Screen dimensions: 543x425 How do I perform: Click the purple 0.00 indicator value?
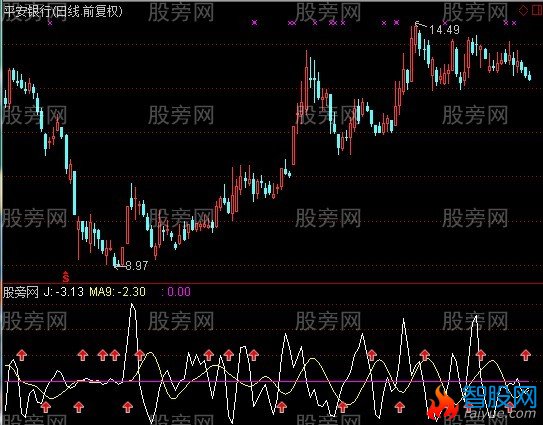[x=179, y=292]
